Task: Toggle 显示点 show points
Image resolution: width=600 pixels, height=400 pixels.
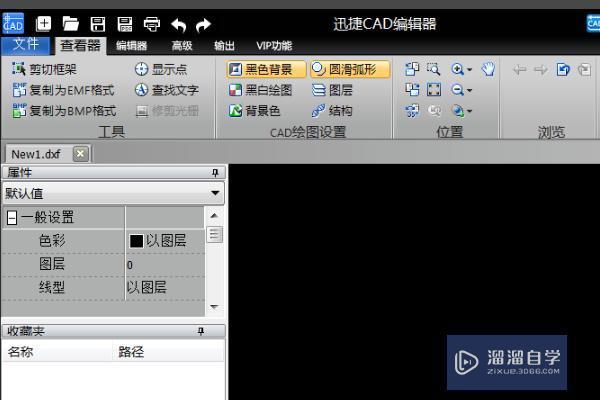Action: click(161, 69)
